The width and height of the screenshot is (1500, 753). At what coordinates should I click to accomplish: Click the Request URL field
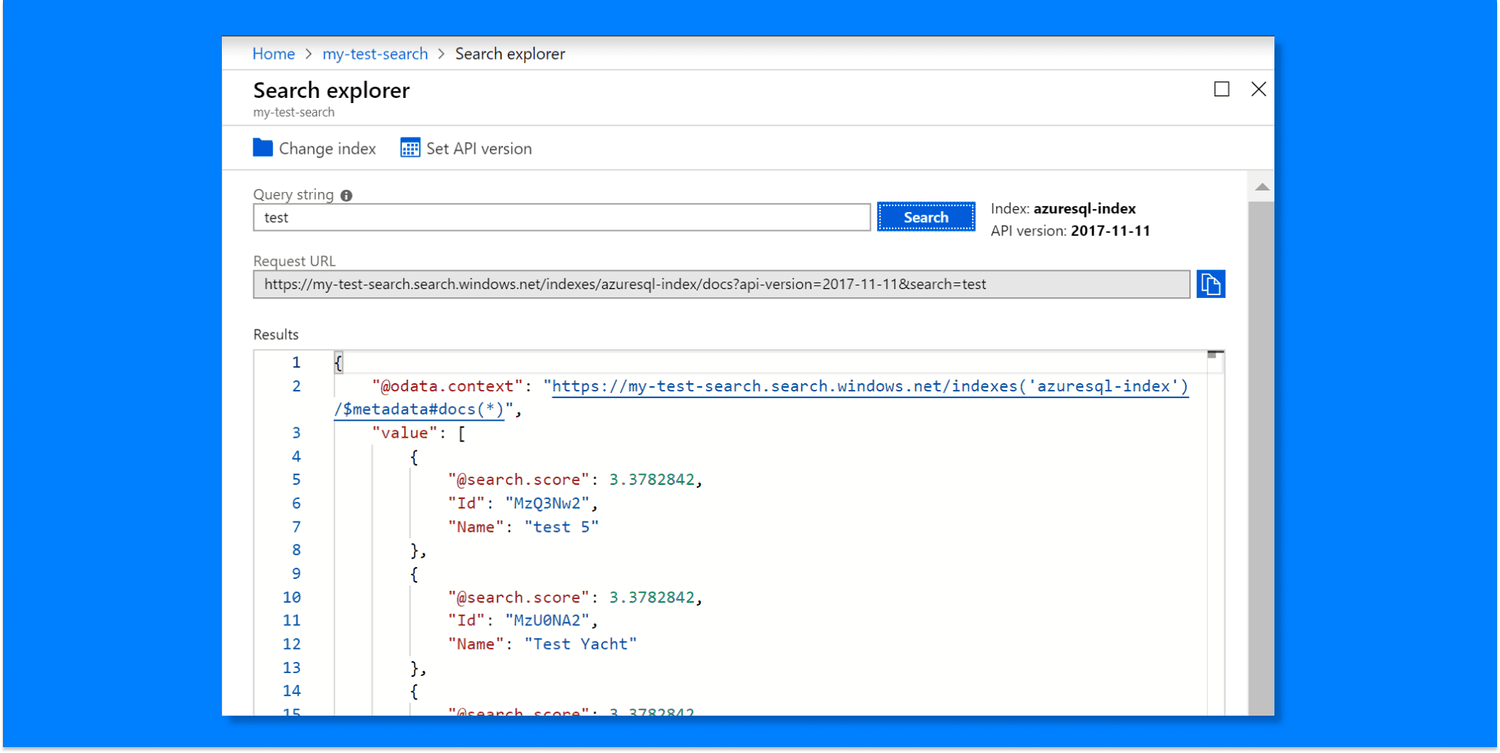pyautogui.click(x=722, y=284)
